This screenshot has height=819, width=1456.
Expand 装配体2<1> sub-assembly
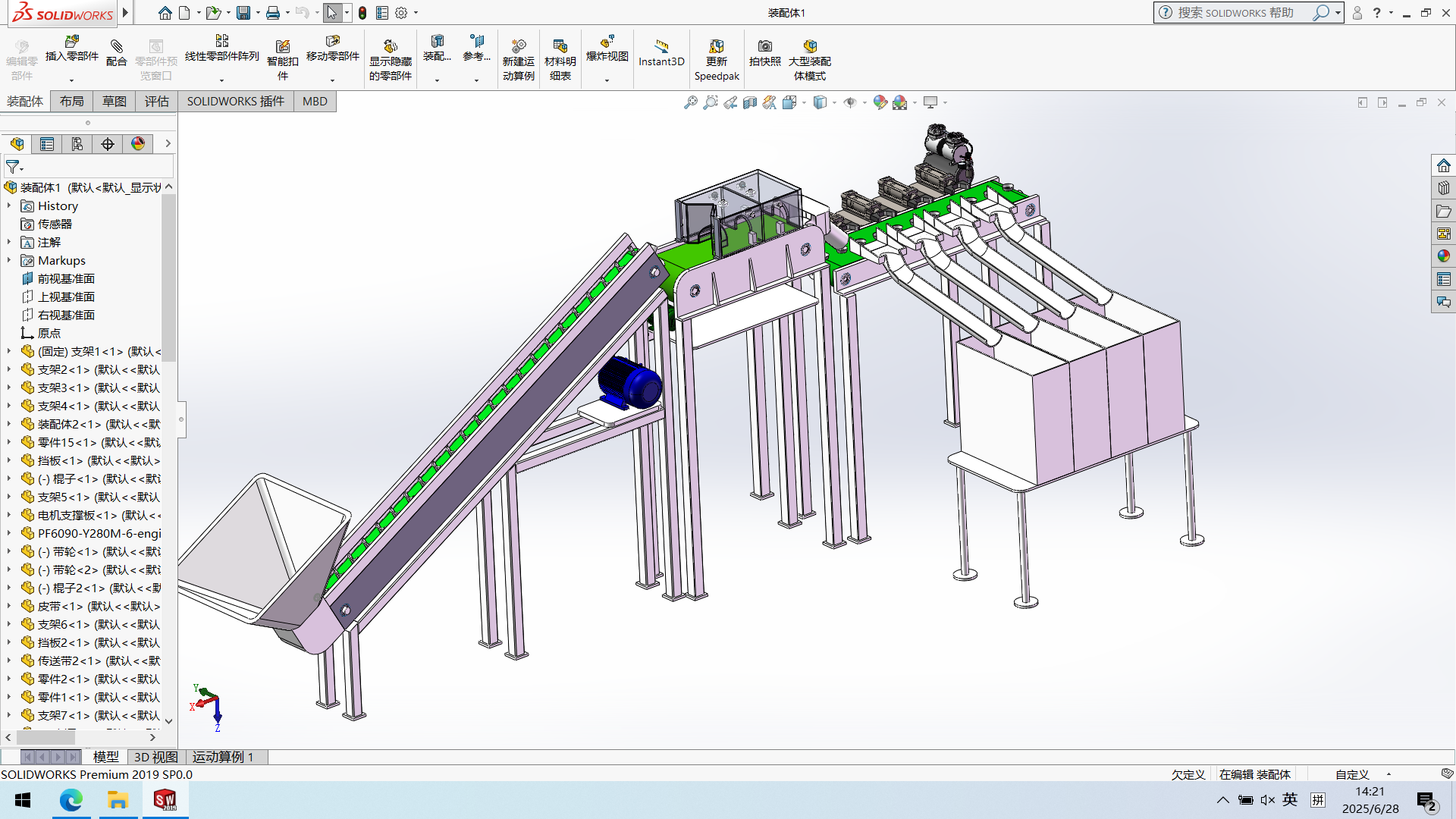click(x=9, y=424)
